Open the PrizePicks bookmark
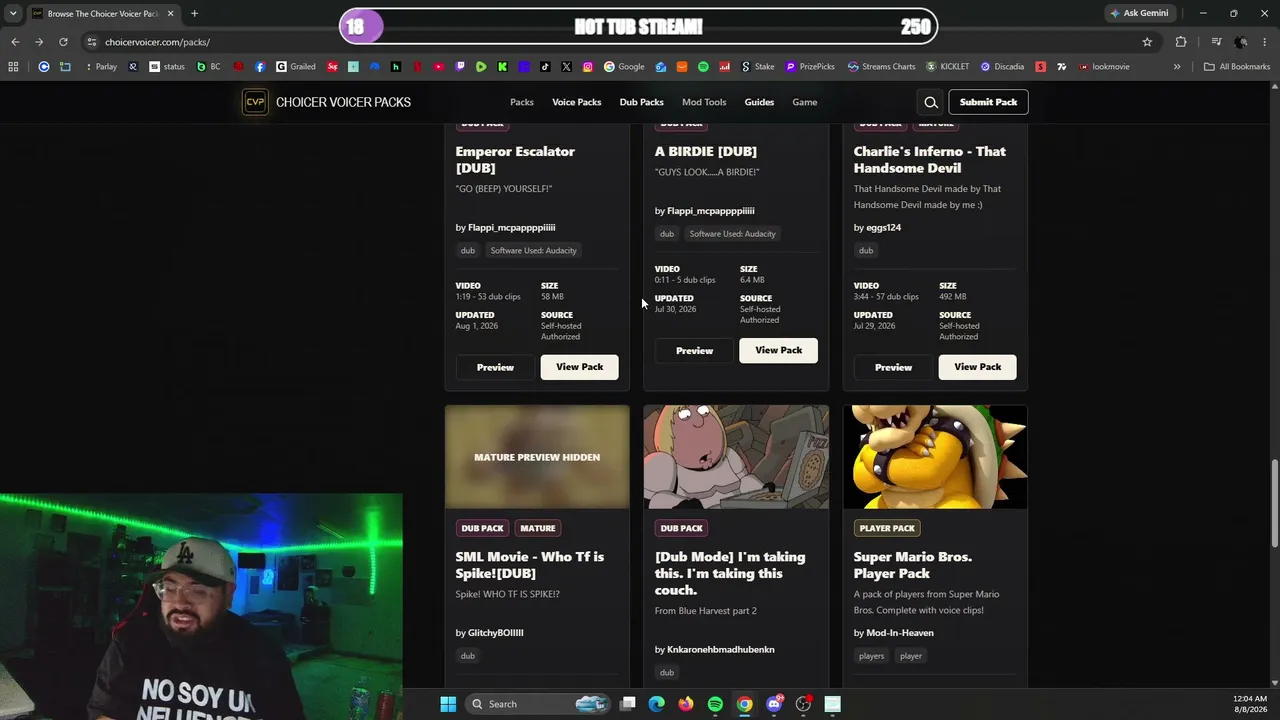The height and width of the screenshot is (720, 1280). click(810, 67)
